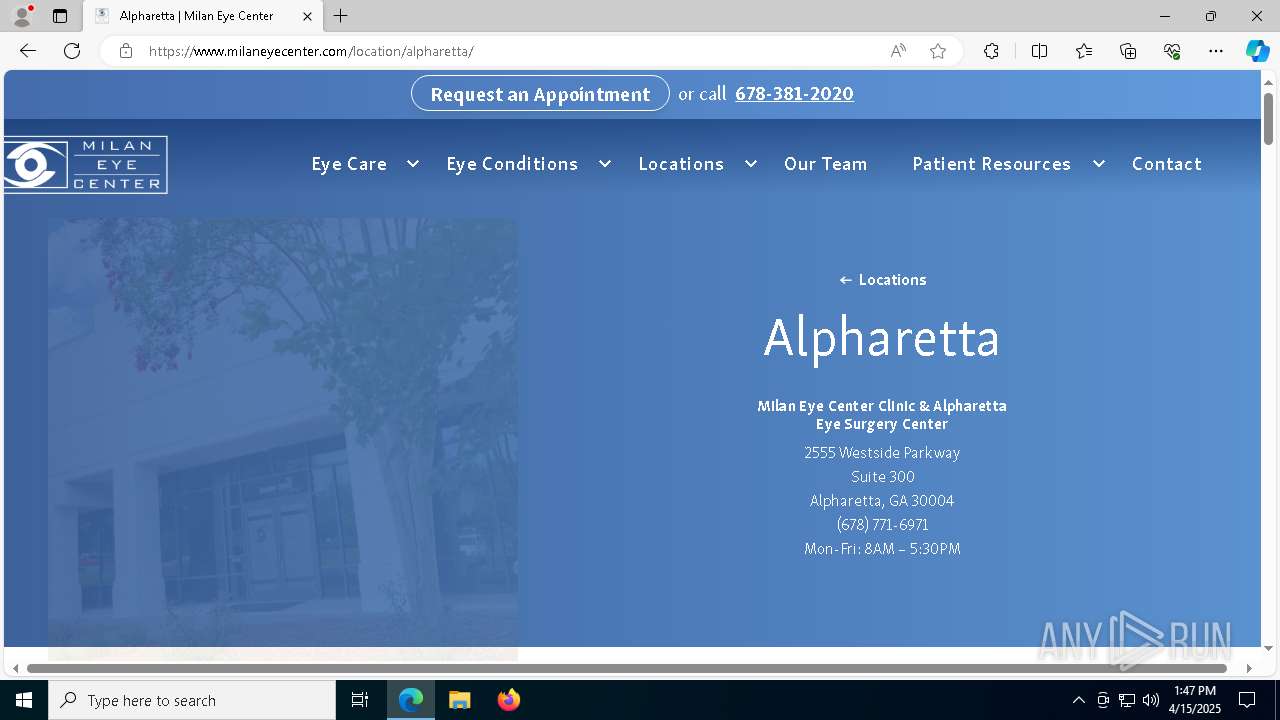Call the 678-381-2020 phone link
1280x720 pixels.
[x=794, y=93]
